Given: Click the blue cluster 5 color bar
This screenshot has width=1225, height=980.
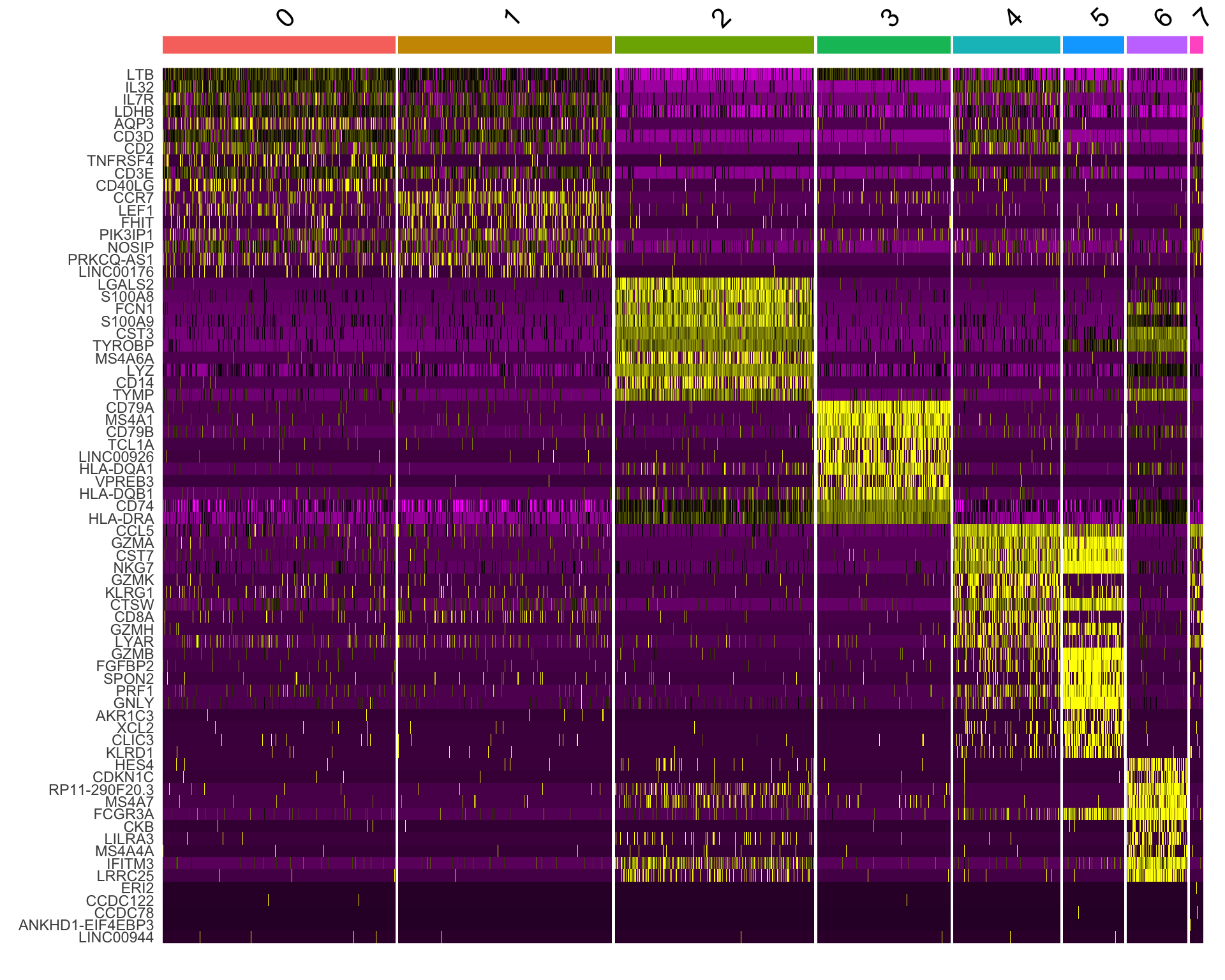Looking at the screenshot, I should point(1093,45).
